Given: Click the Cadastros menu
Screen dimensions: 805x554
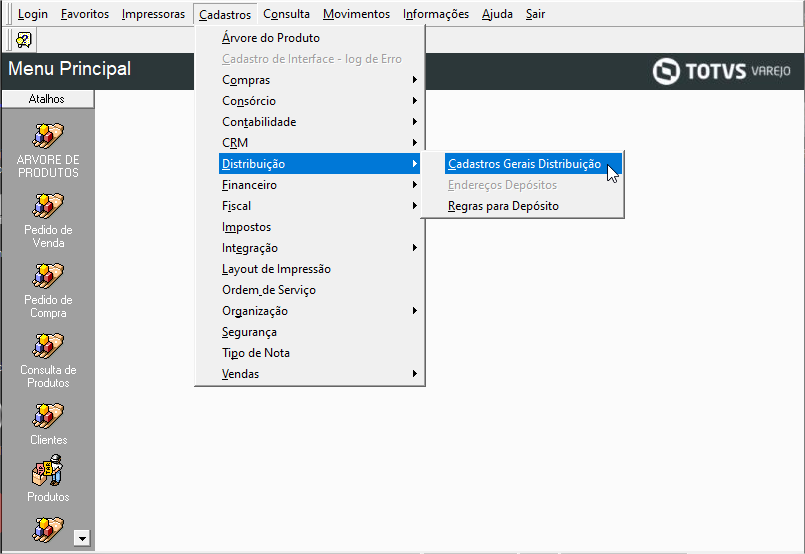Looking at the screenshot, I should [x=225, y=14].
